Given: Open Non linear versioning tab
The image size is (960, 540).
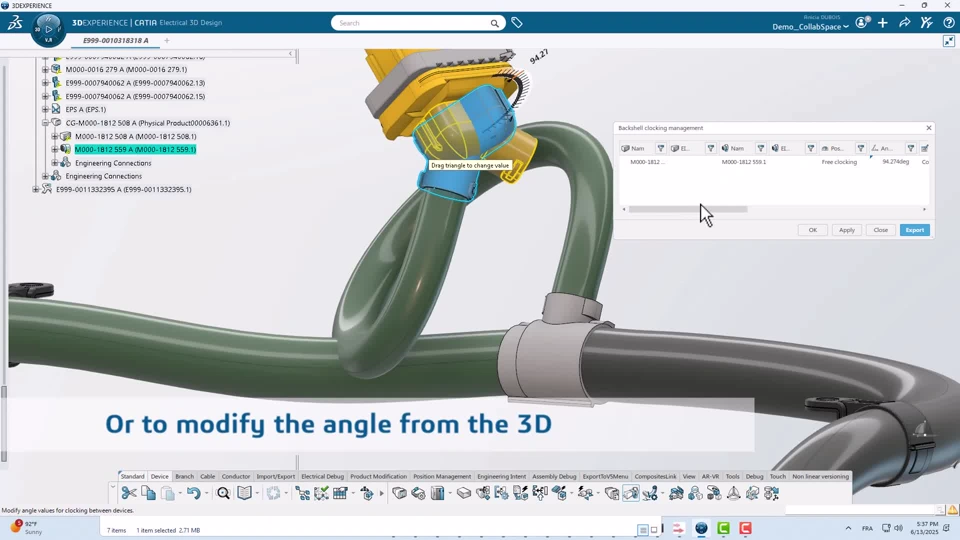Looking at the screenshot, I should (820, 476).
